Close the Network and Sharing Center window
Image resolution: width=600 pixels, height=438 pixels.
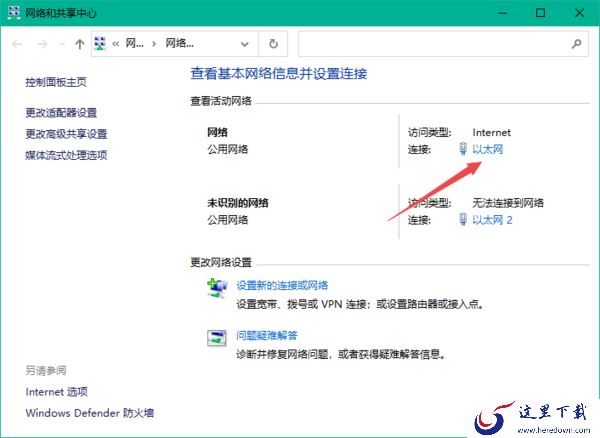tap(580, 13)
